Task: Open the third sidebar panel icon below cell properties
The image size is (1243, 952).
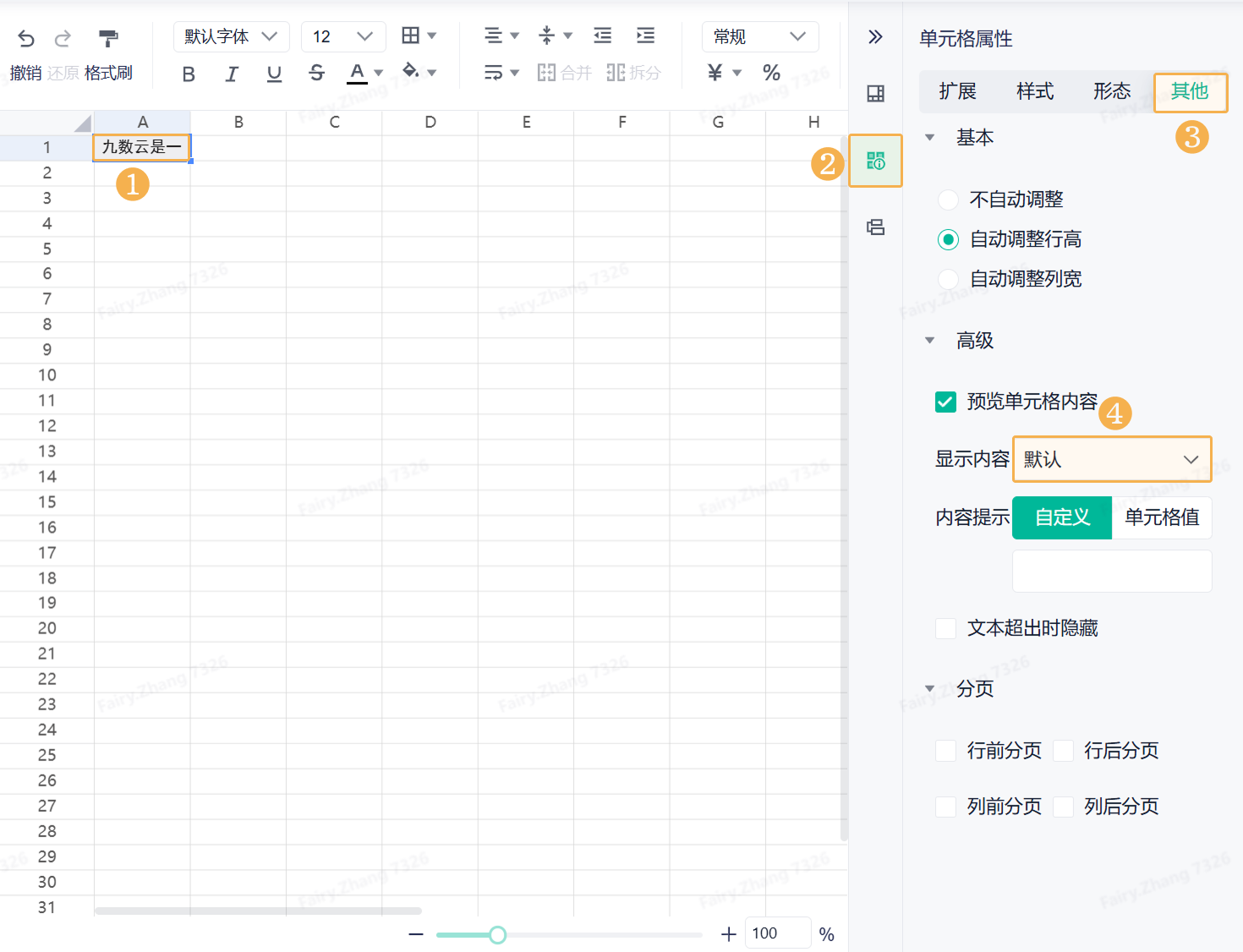Action: (875, 227)
